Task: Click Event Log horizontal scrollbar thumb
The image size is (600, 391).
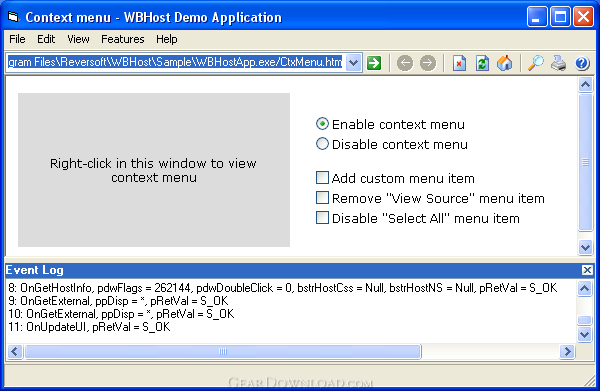Action: [223, 351]
